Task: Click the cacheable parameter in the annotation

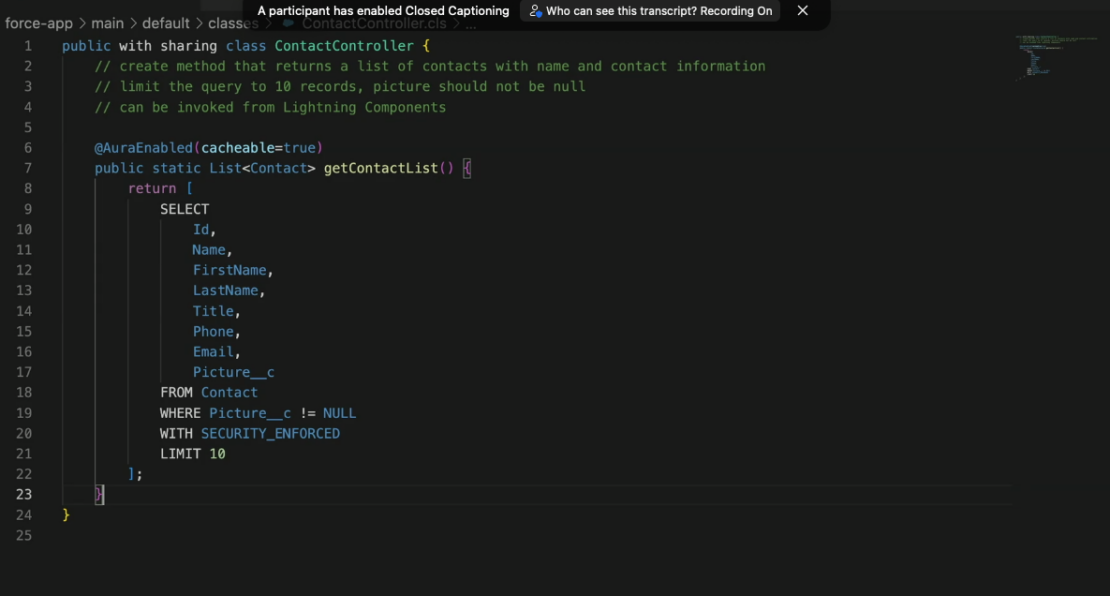Action: pos(238,148)
